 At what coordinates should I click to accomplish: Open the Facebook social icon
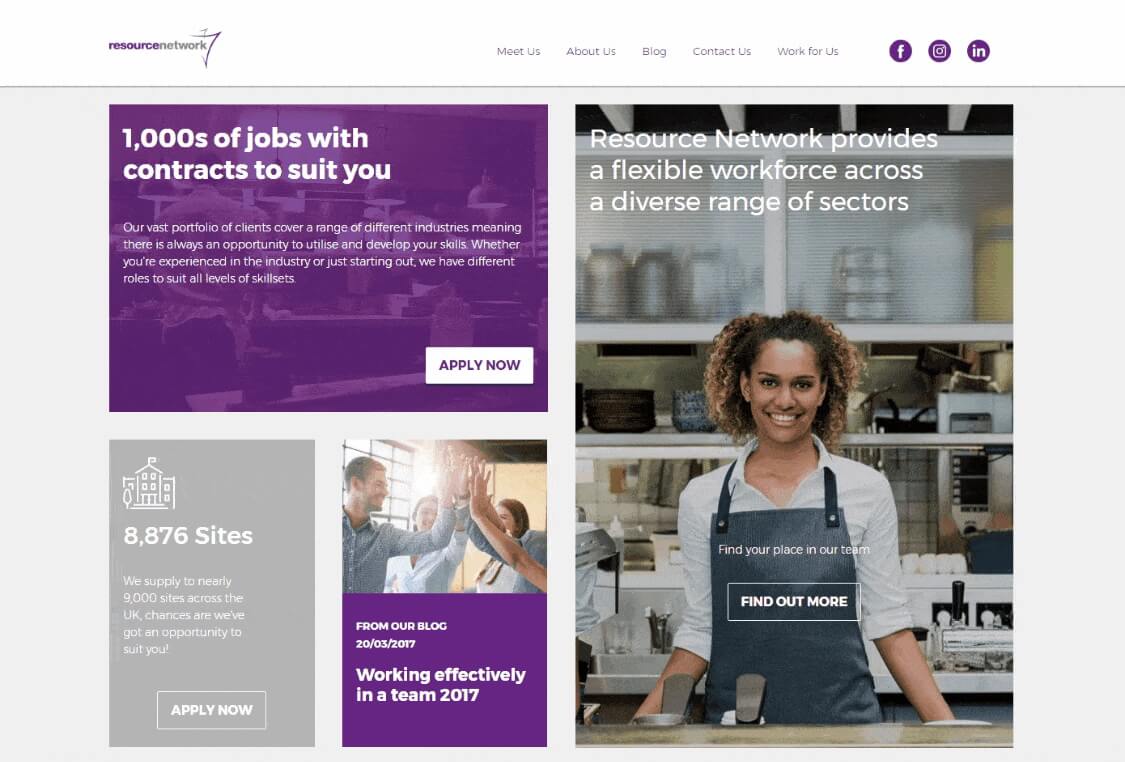coord(900,51)
